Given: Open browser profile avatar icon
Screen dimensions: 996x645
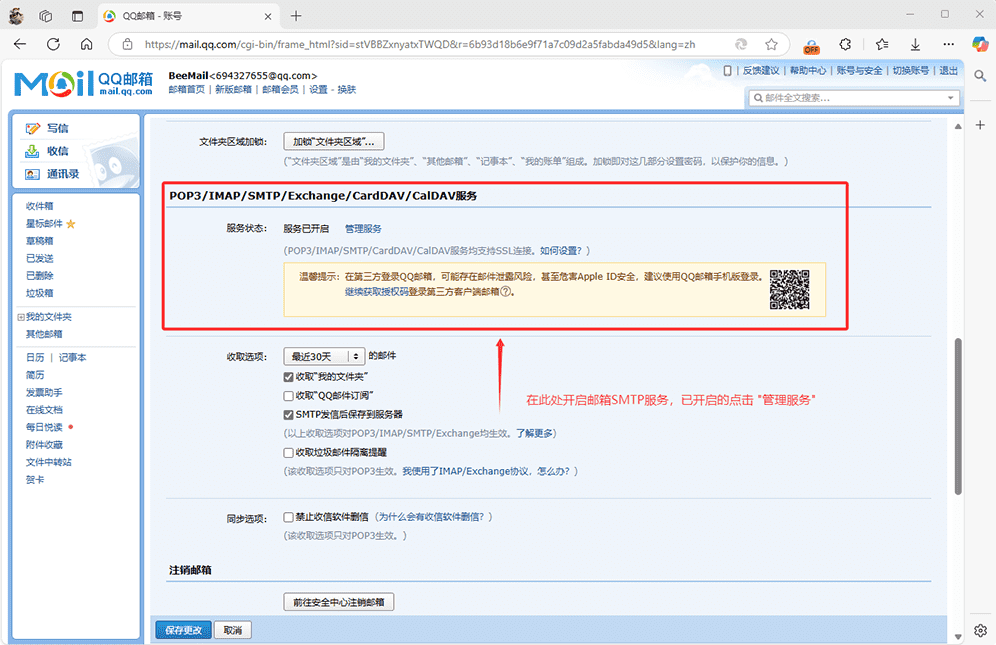Looking at the screenshot, I should point(16,16).
